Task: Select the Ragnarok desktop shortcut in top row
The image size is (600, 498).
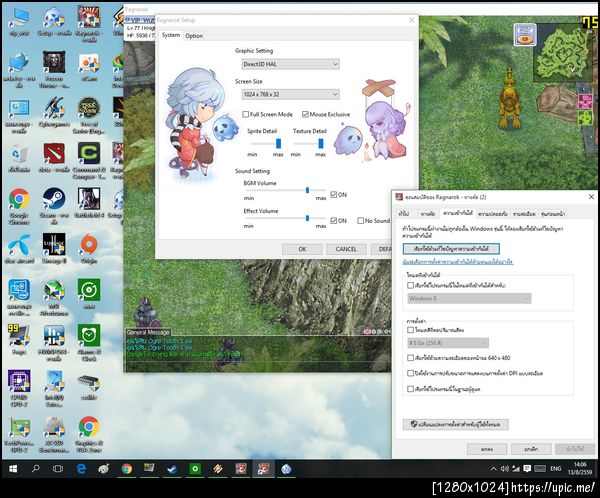Action: (x=89, y=23)
